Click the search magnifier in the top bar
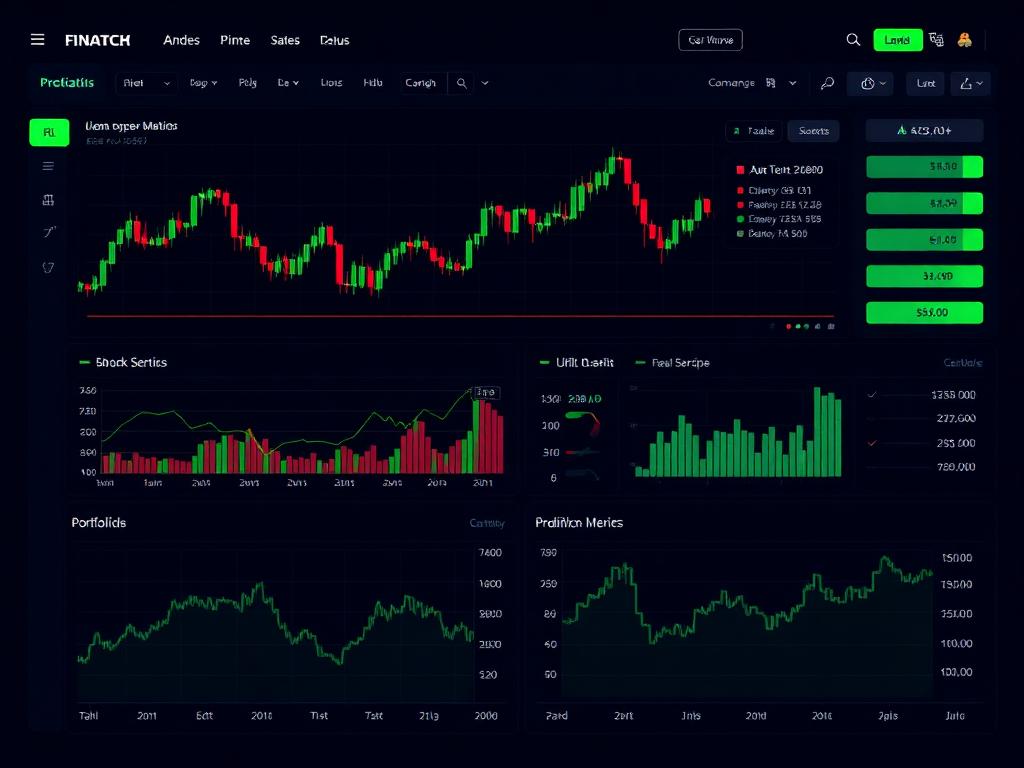Screen dimensions: 1024x768 tap(853, 40)
